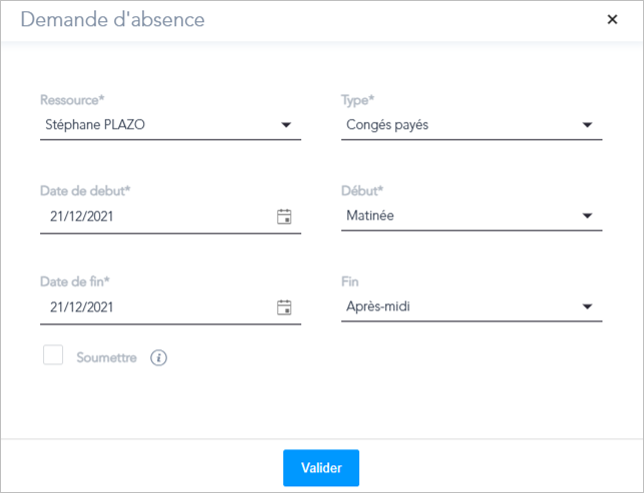Click the Date de fin label

pos(75,281)
